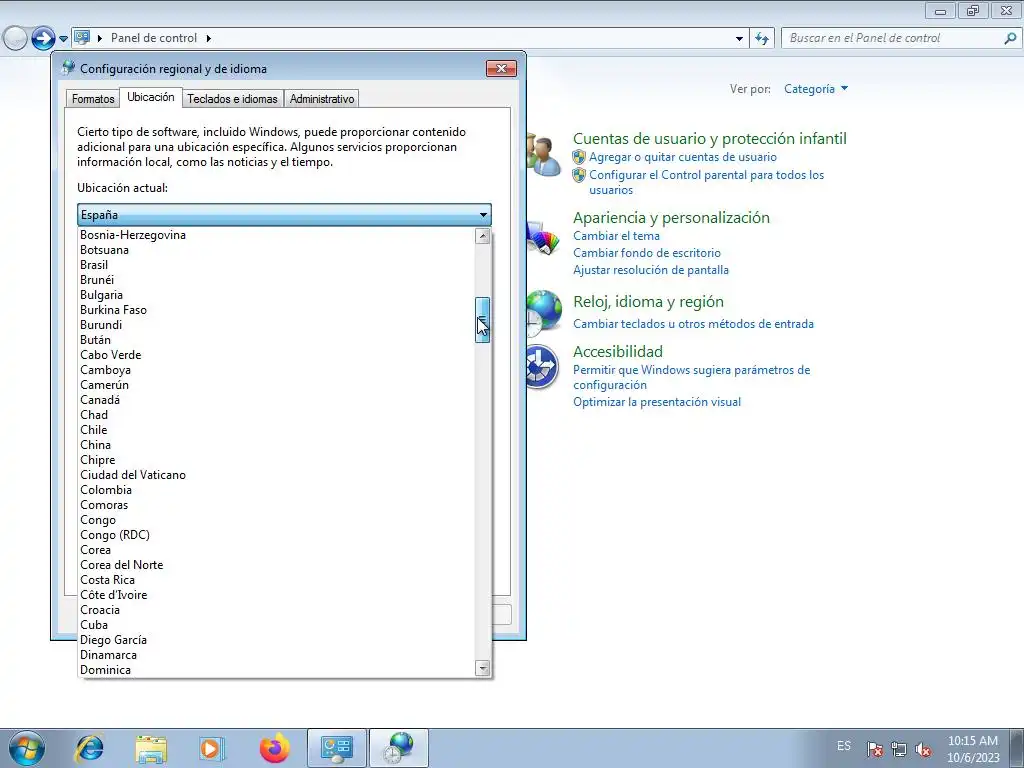Choose Cuba as the location
The width and height of the screenshot is (1024, 768).
click(276, 626)
